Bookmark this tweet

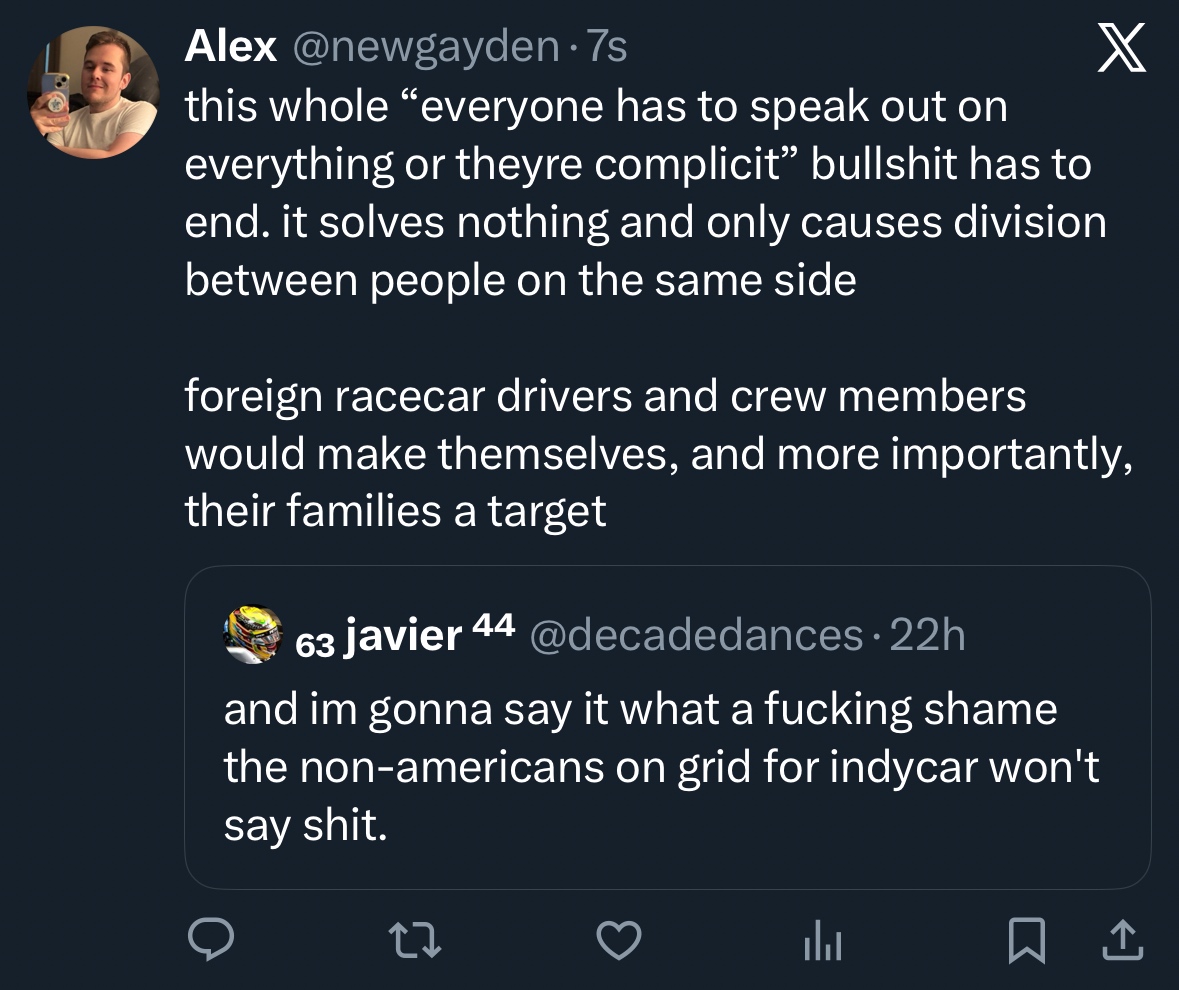tap(1025, 939)
